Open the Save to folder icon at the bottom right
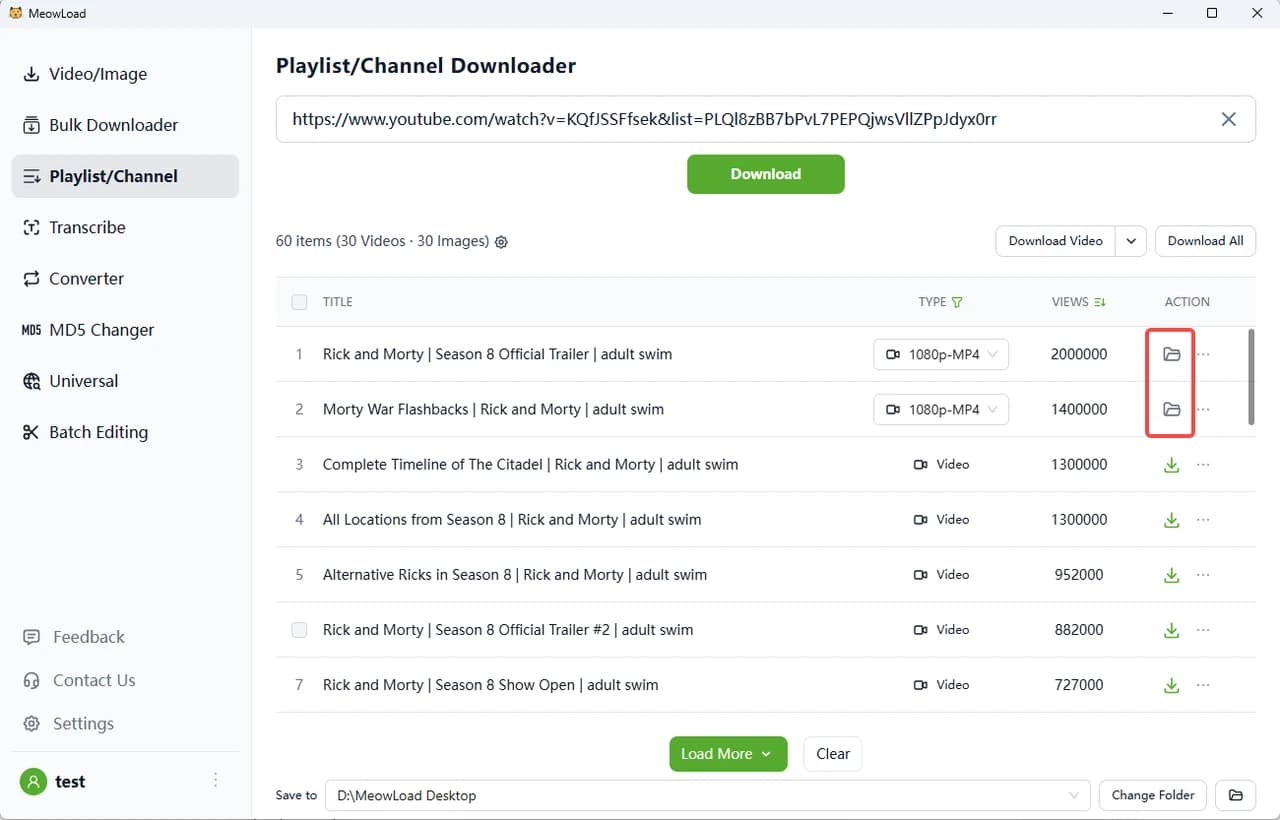 point(1235,795)
